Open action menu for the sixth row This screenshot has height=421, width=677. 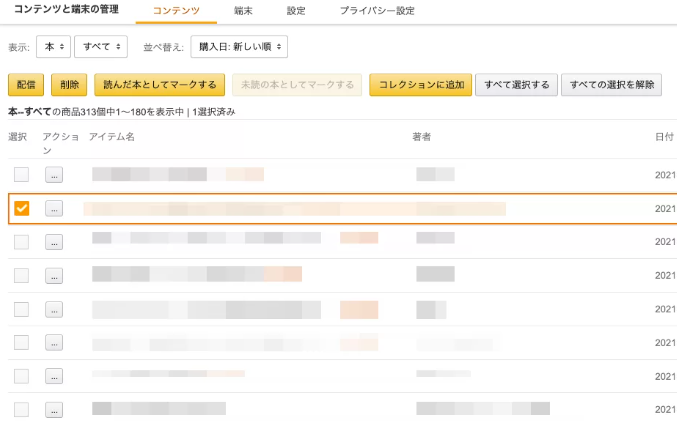tap(54, 342)
